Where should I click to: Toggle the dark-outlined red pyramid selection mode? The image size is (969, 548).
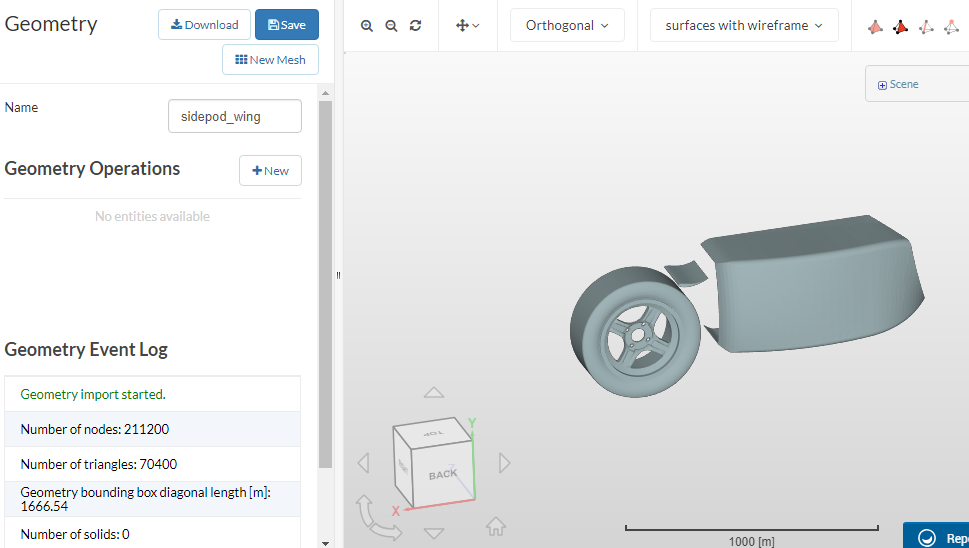pyautogui.click(x=901, y=26)
